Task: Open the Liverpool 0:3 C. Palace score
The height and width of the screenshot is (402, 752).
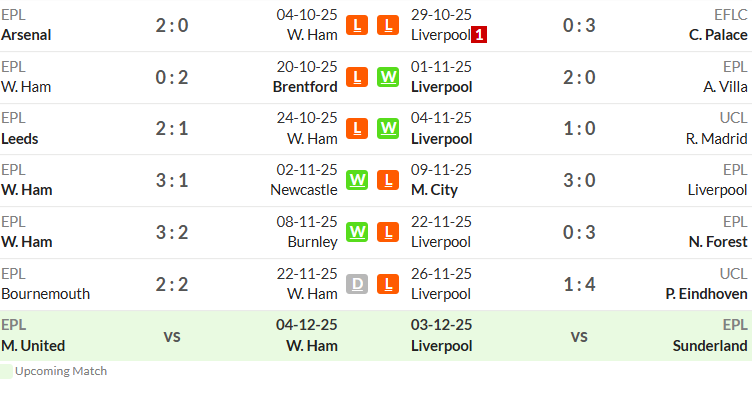Action: [579, 25]
